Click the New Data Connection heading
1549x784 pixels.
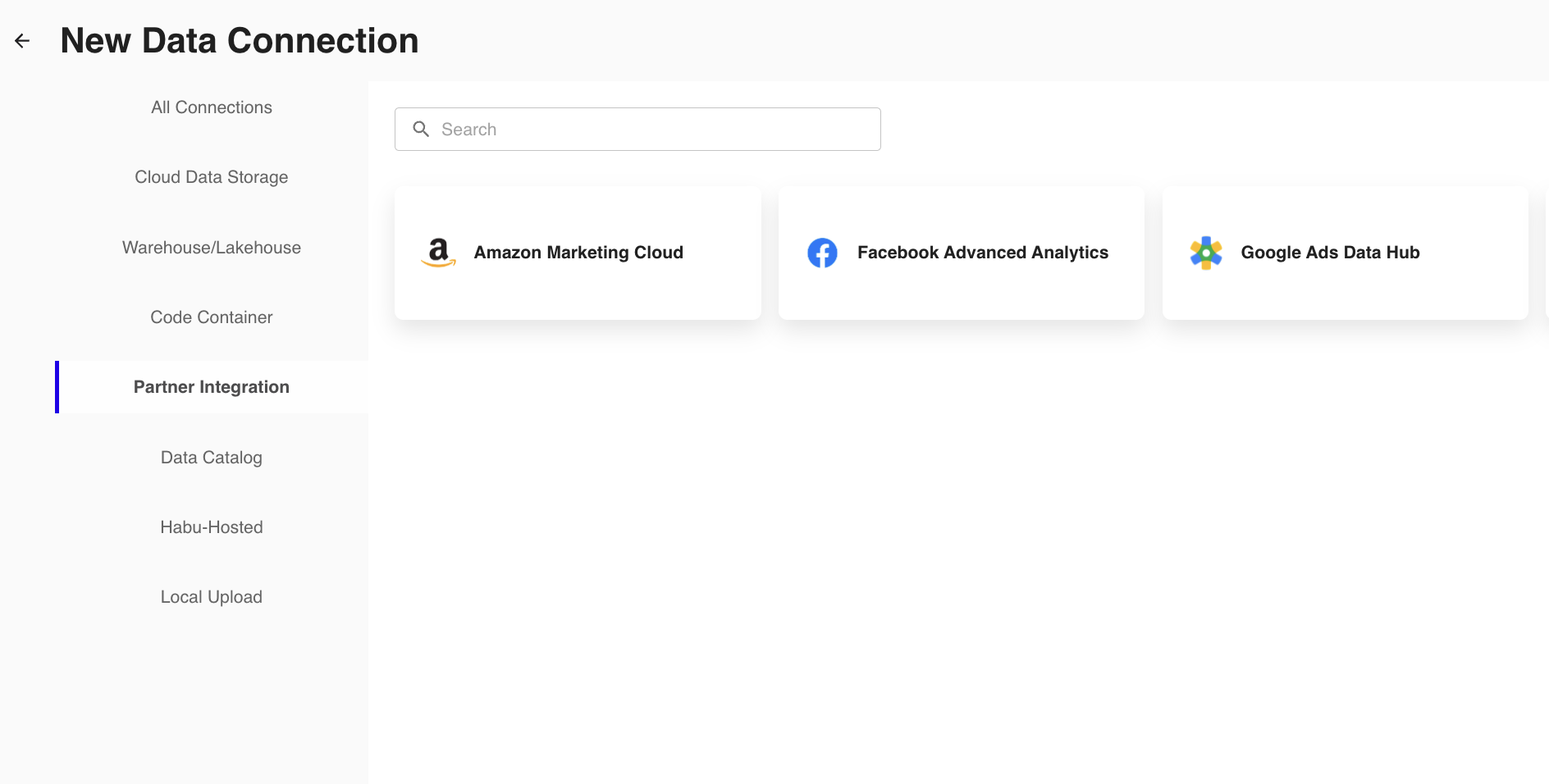240,41
